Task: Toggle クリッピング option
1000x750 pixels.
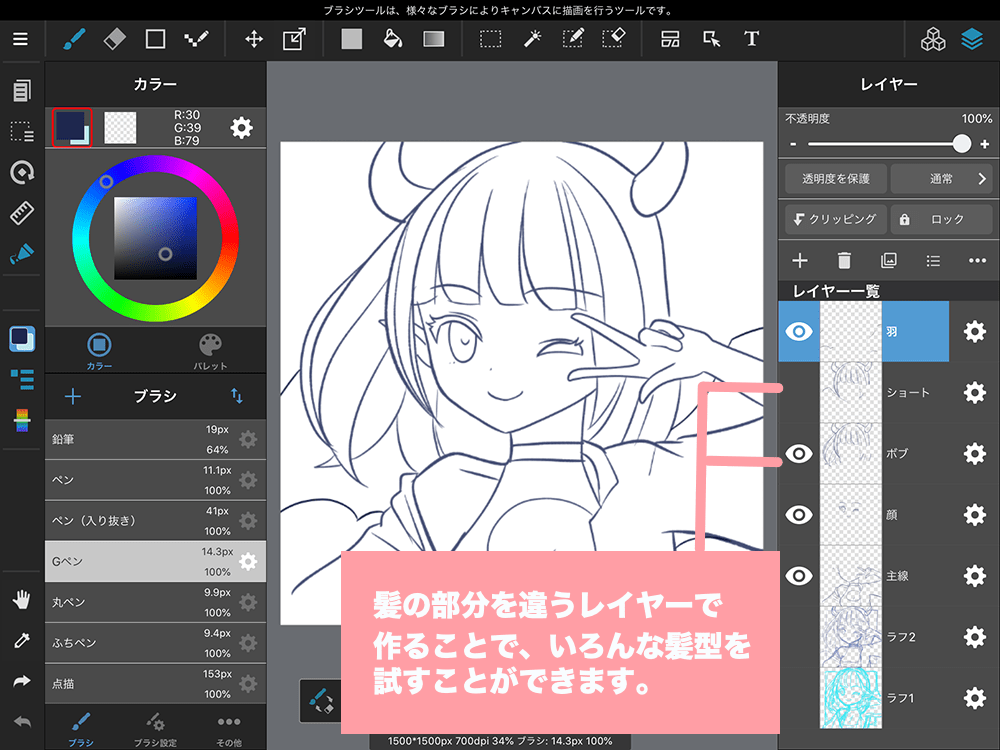Action: (x=835, y=219)
